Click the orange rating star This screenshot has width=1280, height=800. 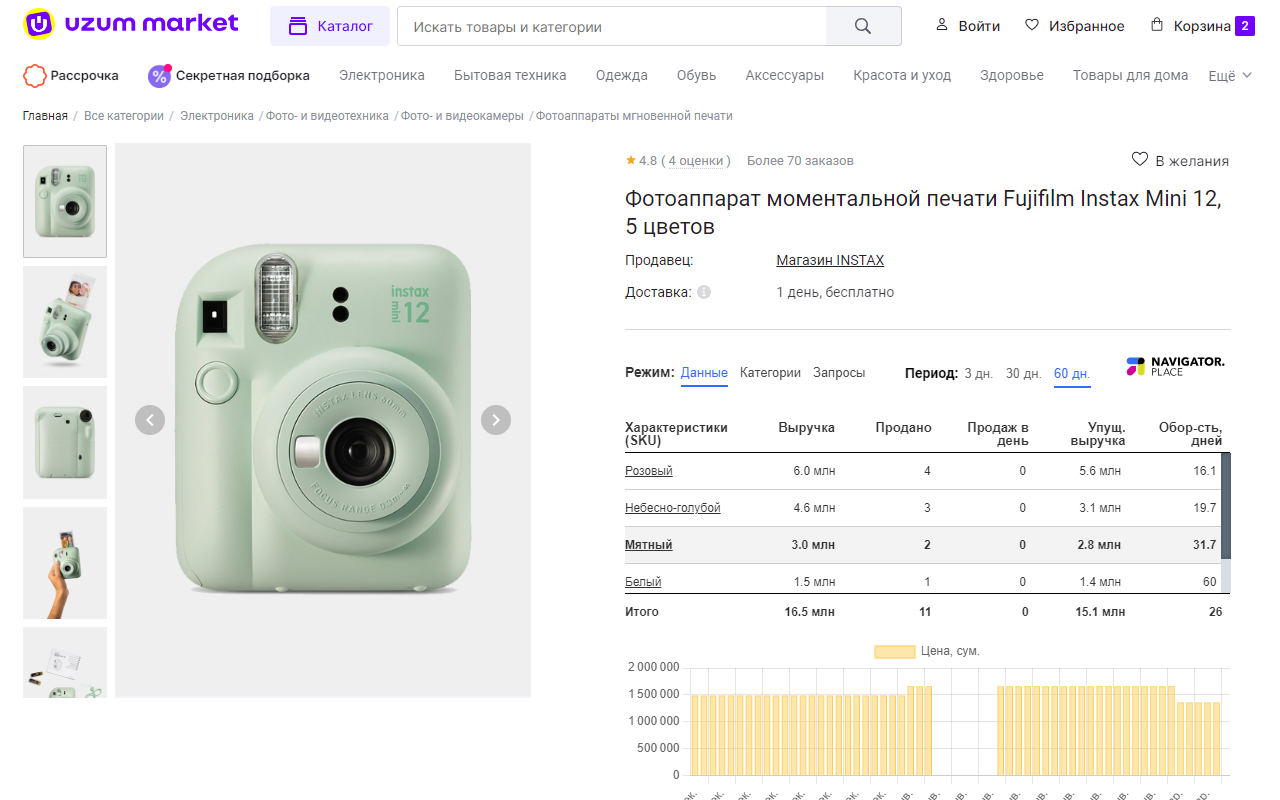[x=631, y=160]
